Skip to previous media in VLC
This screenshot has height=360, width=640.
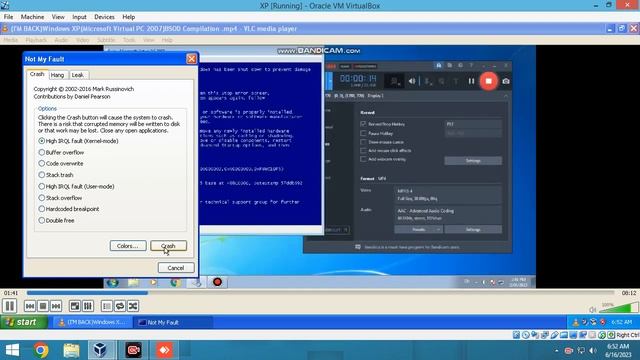tap(30, 306)
